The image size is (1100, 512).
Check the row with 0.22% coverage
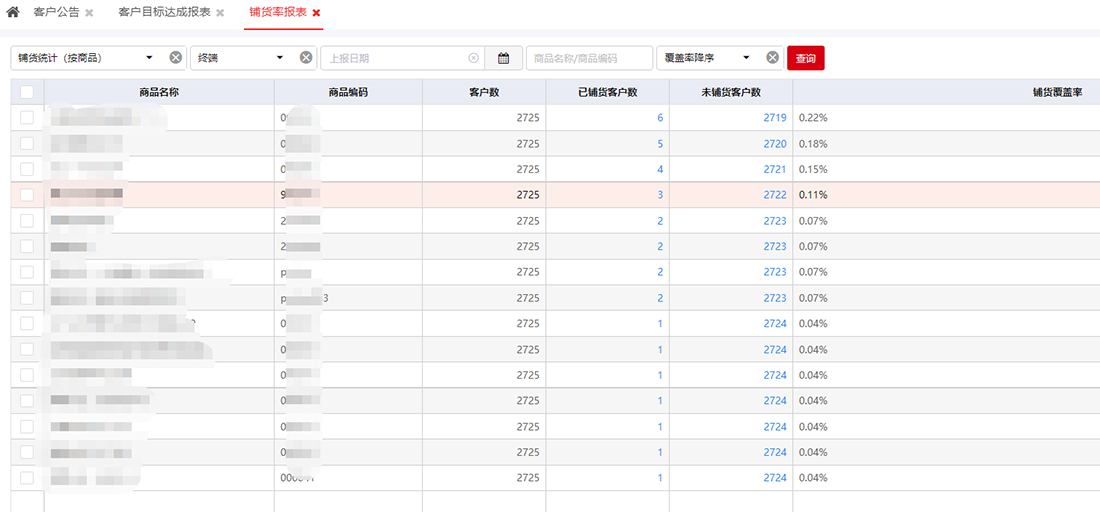[27, 118]
